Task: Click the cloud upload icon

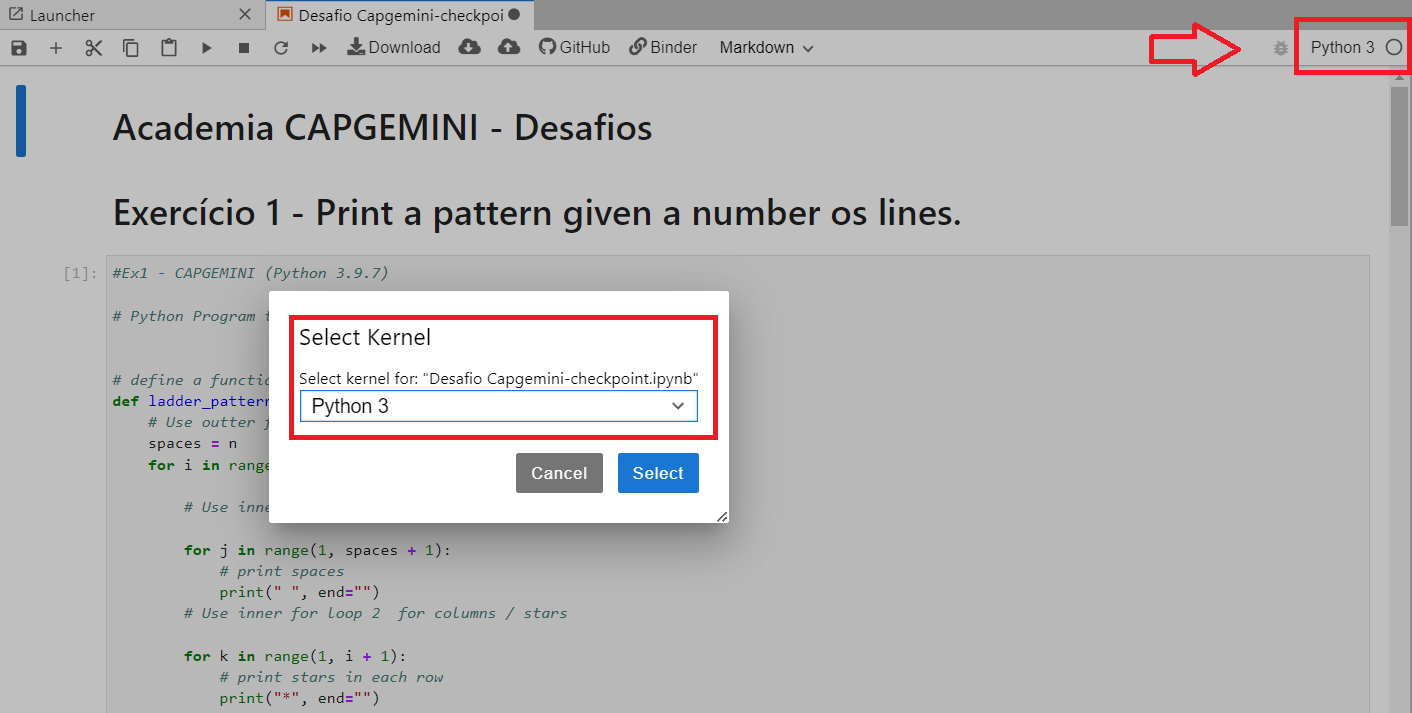Action: click(x=509, y=47)
